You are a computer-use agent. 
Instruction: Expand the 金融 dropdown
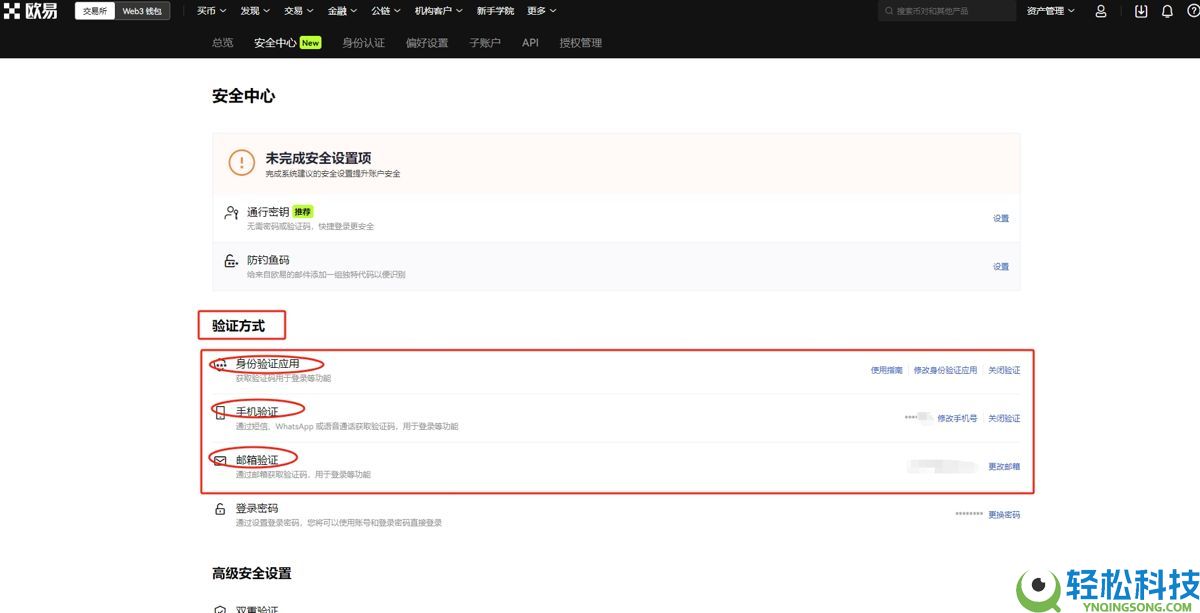(x=341, y=11)
